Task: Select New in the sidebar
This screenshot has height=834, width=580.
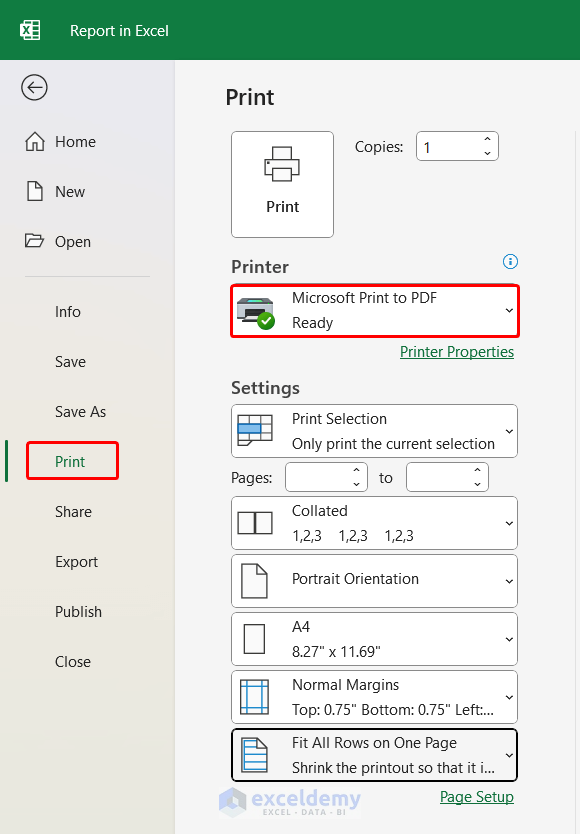Action: (70, 191)
